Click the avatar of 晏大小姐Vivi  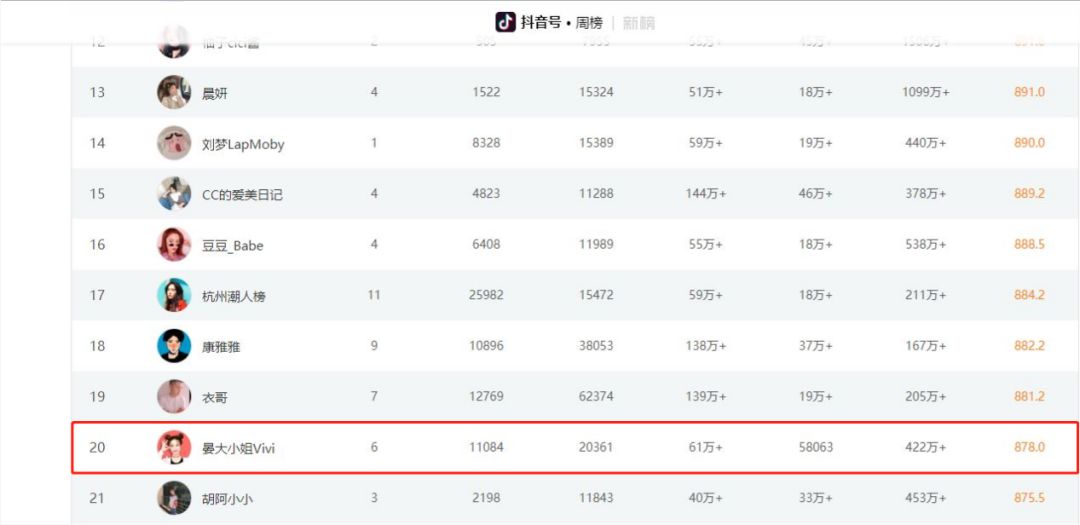174,448
